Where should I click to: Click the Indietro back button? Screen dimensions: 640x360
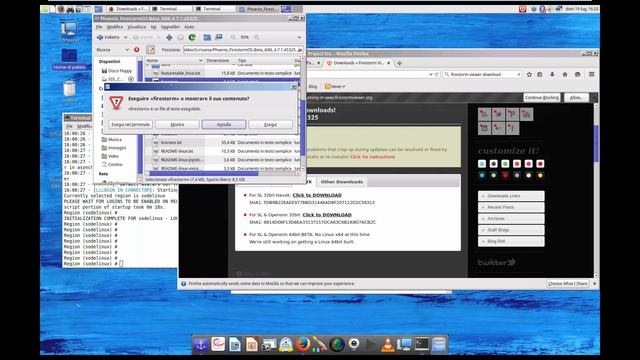(109, 37)
